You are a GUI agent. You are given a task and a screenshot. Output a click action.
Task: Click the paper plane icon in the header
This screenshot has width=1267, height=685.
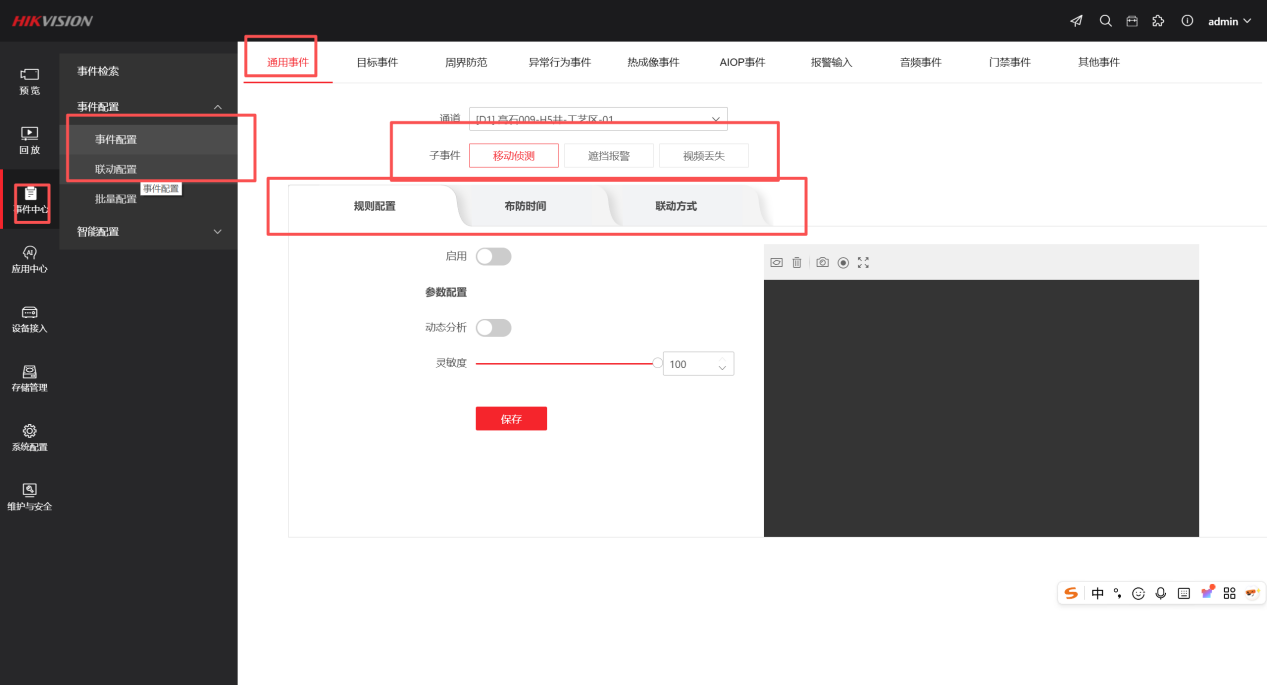[1076, 21]
